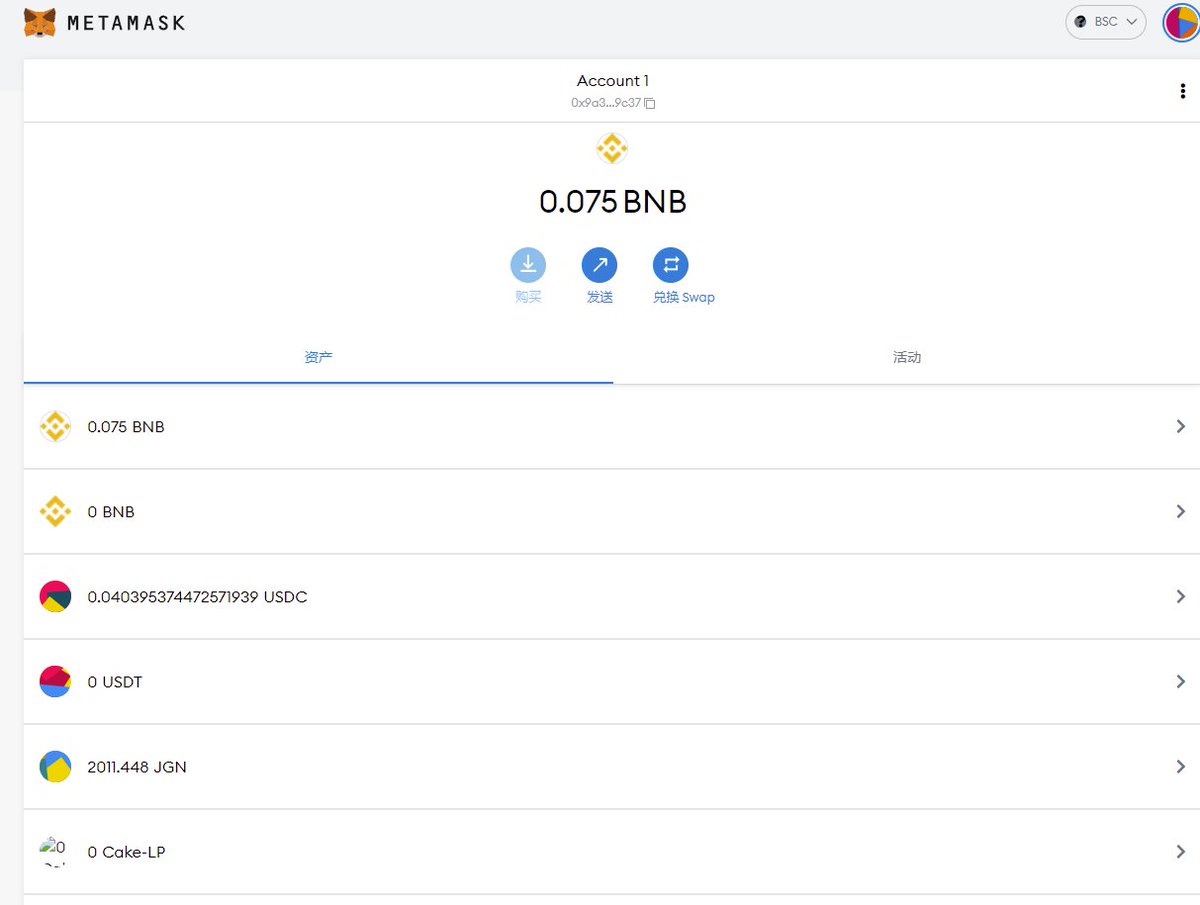
Task: Select the 0 USDT text
Action: point(115,682)
